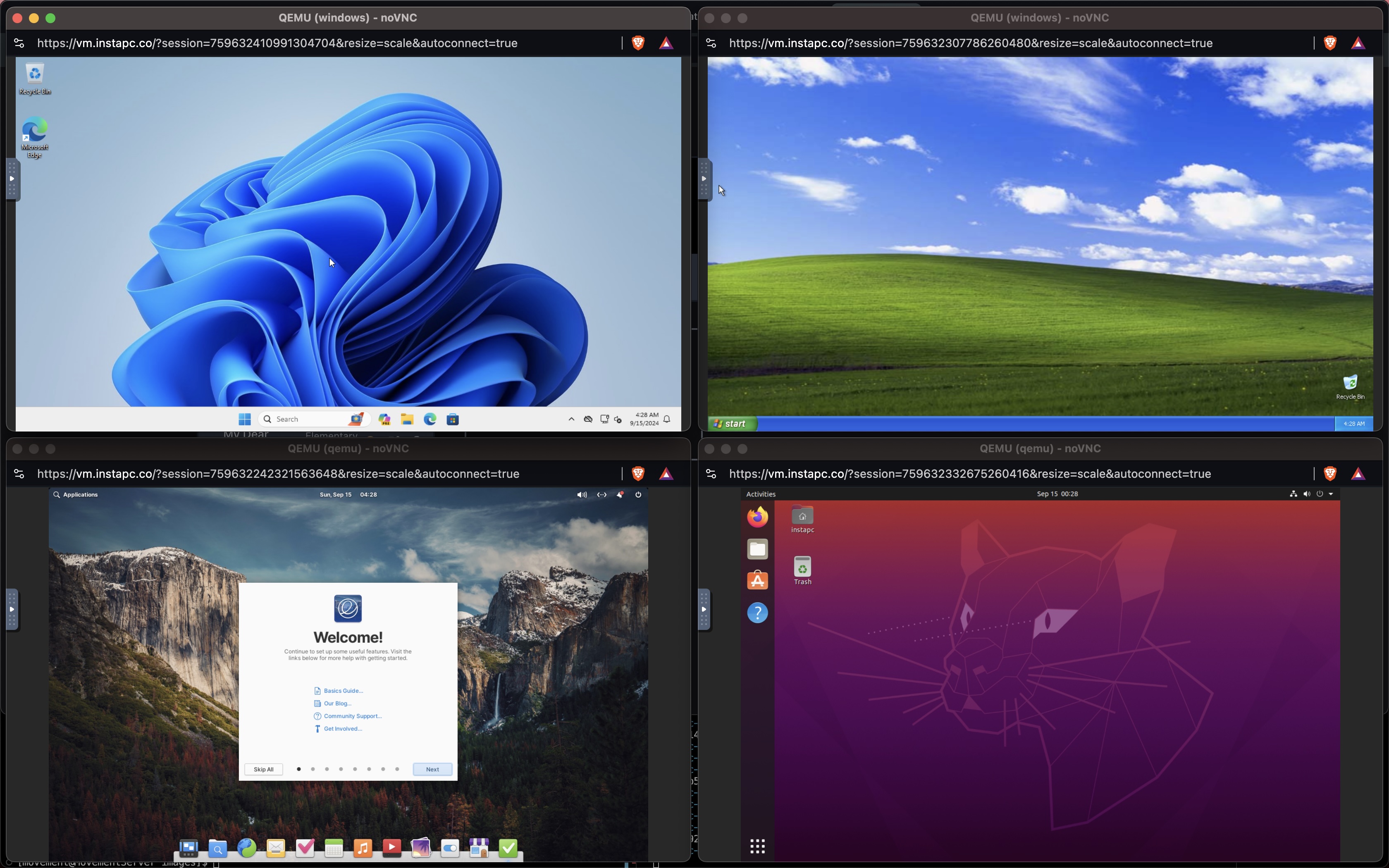Viewport: 1389px width, 868px height.
Task: Expand the noVNC side panel on XP window
Action: click(704, 179)
